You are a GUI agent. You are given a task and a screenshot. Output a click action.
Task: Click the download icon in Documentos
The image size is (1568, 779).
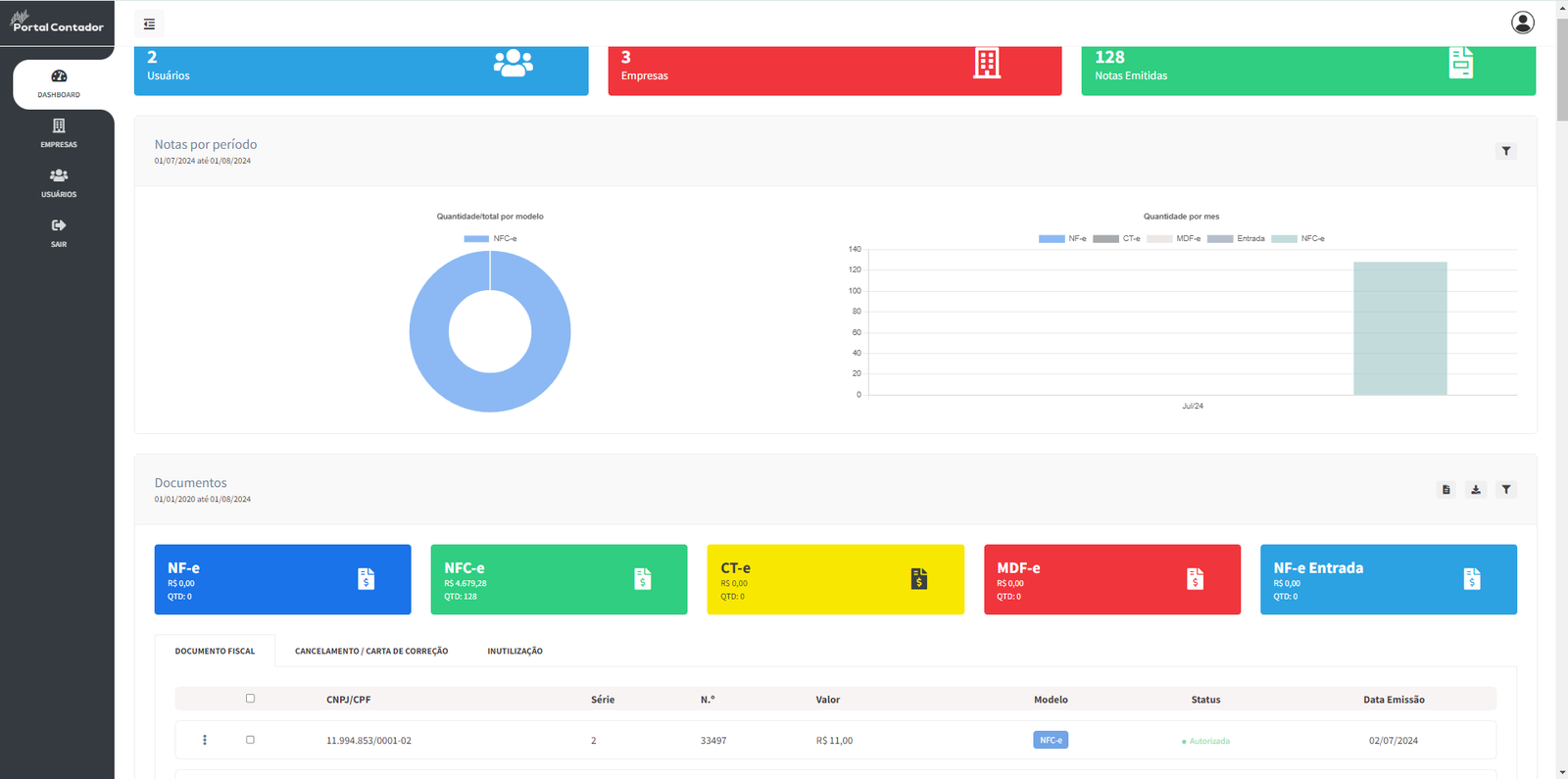click(1476, 490)
